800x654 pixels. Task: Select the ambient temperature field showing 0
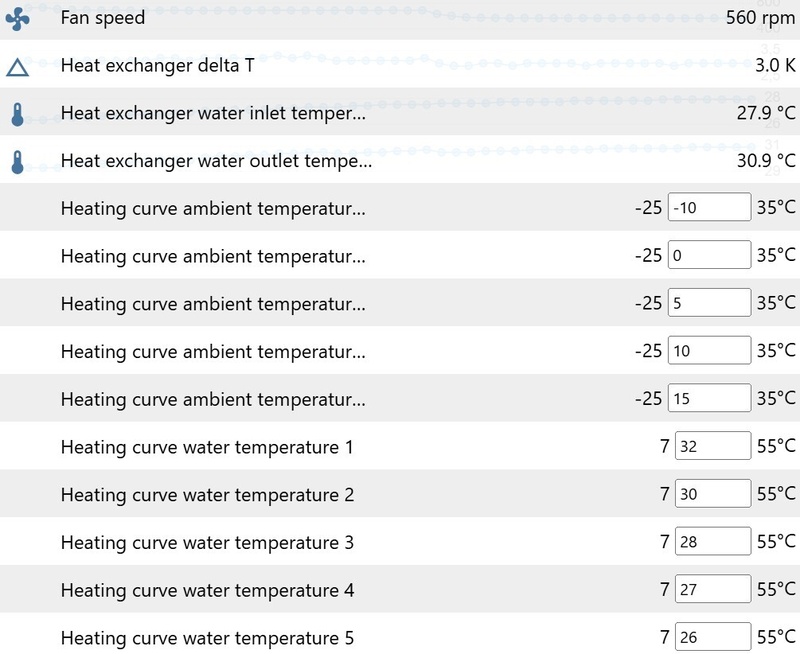709,255
